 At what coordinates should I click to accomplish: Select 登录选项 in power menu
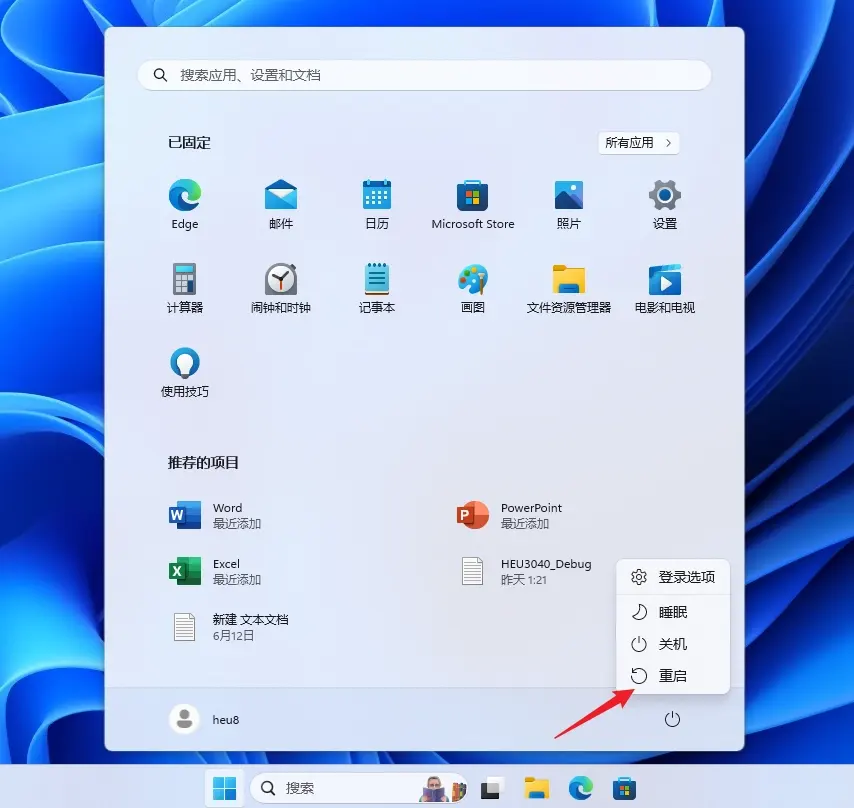[673, 577]
